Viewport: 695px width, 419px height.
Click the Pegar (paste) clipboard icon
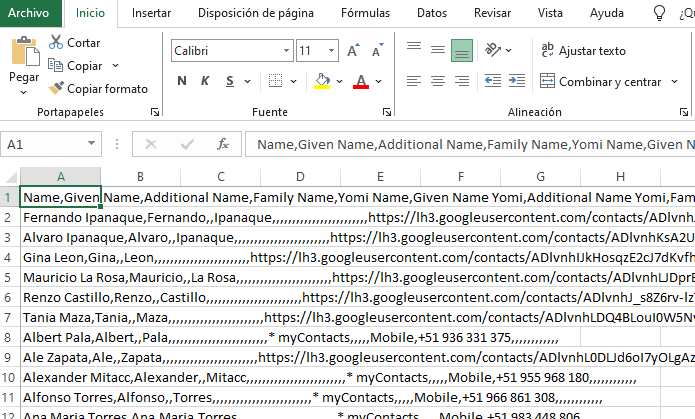(x=25, y=51)
